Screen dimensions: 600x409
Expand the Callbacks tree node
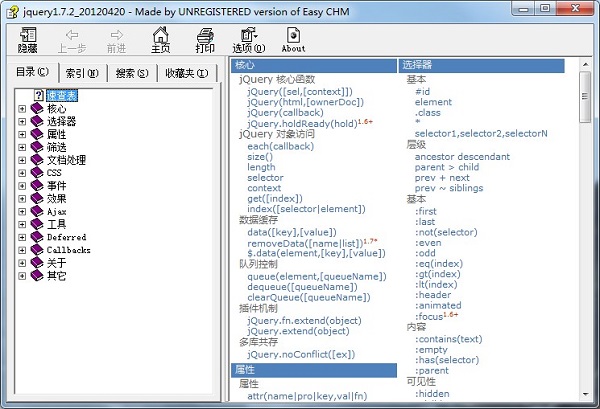22,250
